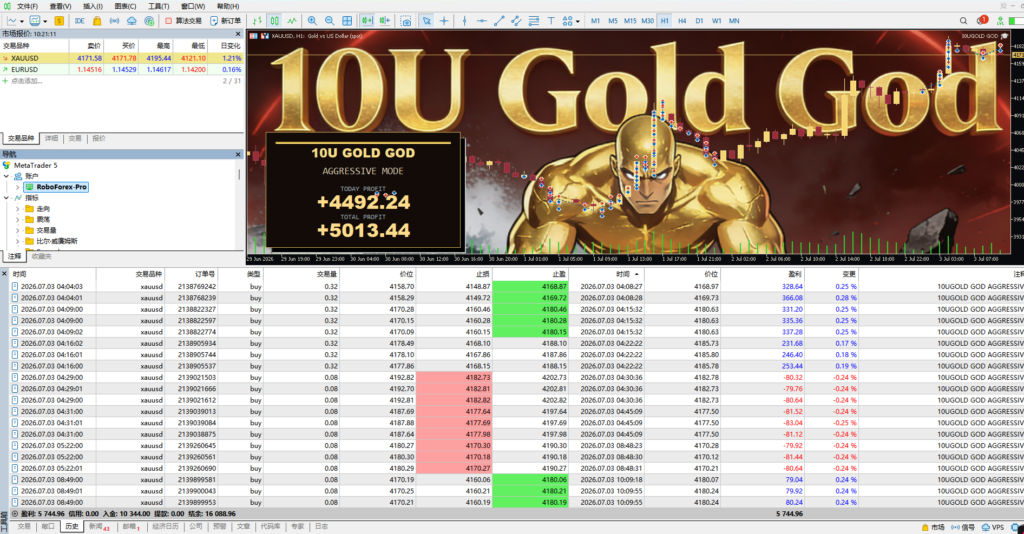Open the chart template dropdown arrow
1024x534 pixels.
45,21
